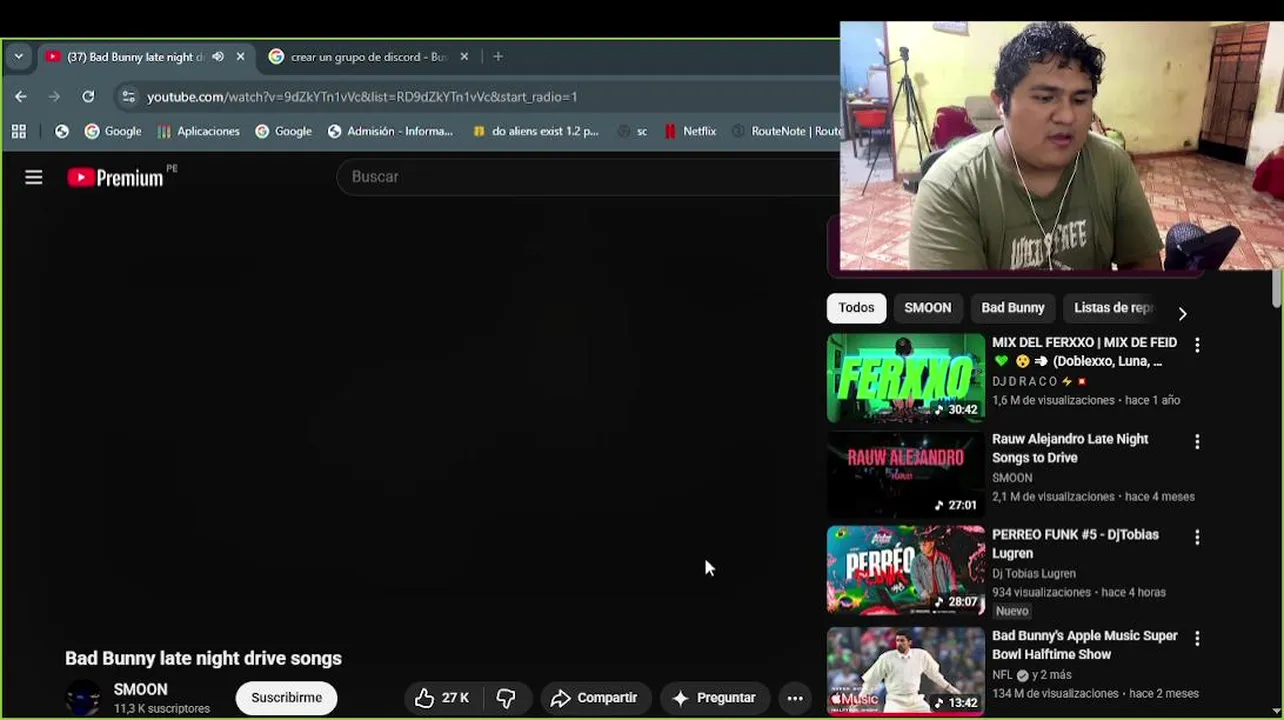Image resolution: width=1284 pixels, height=720 pixels.
Task: Open the Aplicaciones bookmark
Action: tap(198, 131)
